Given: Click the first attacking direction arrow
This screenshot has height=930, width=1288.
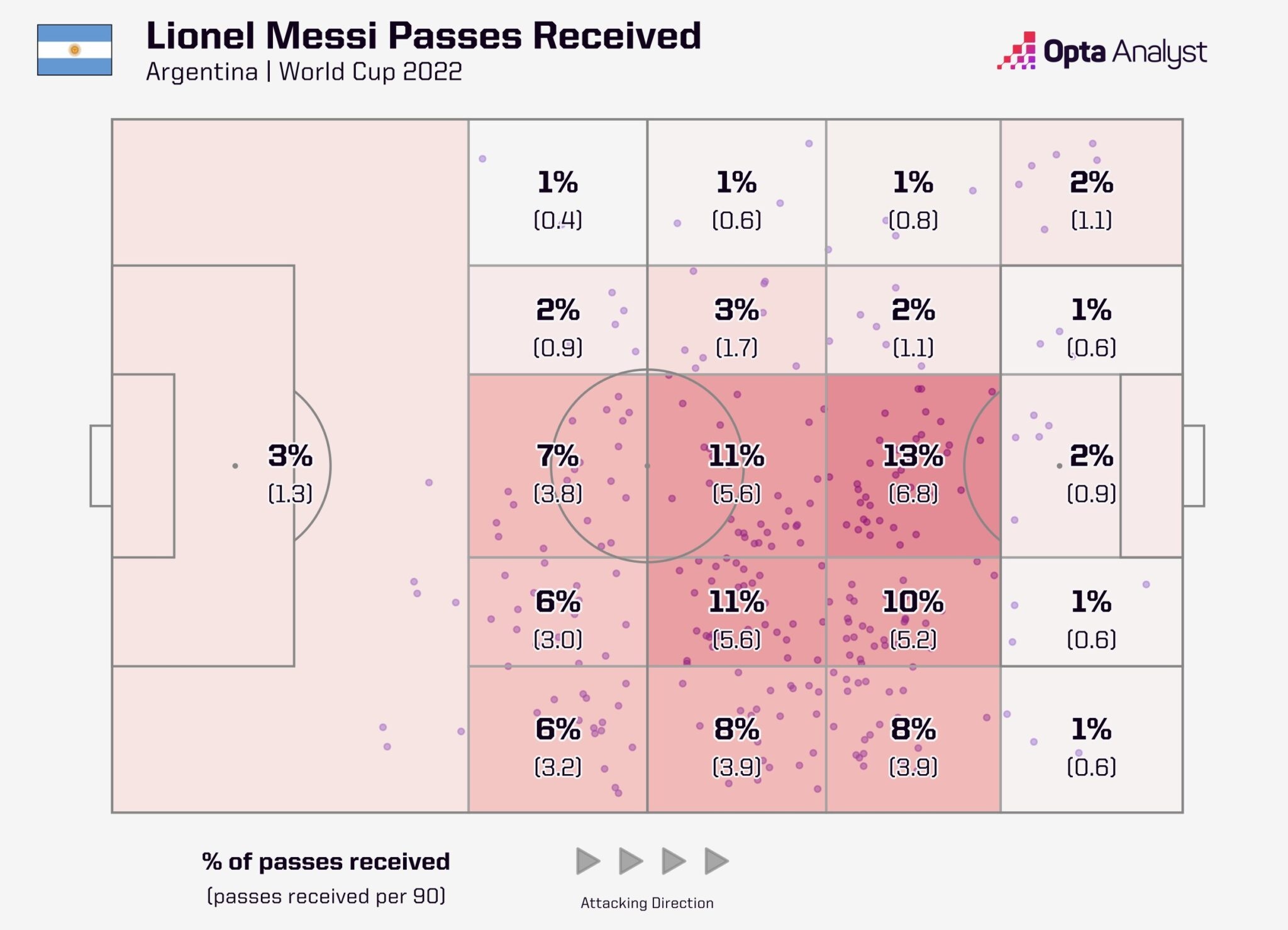Looking at the screenshot, I should 588,861.
